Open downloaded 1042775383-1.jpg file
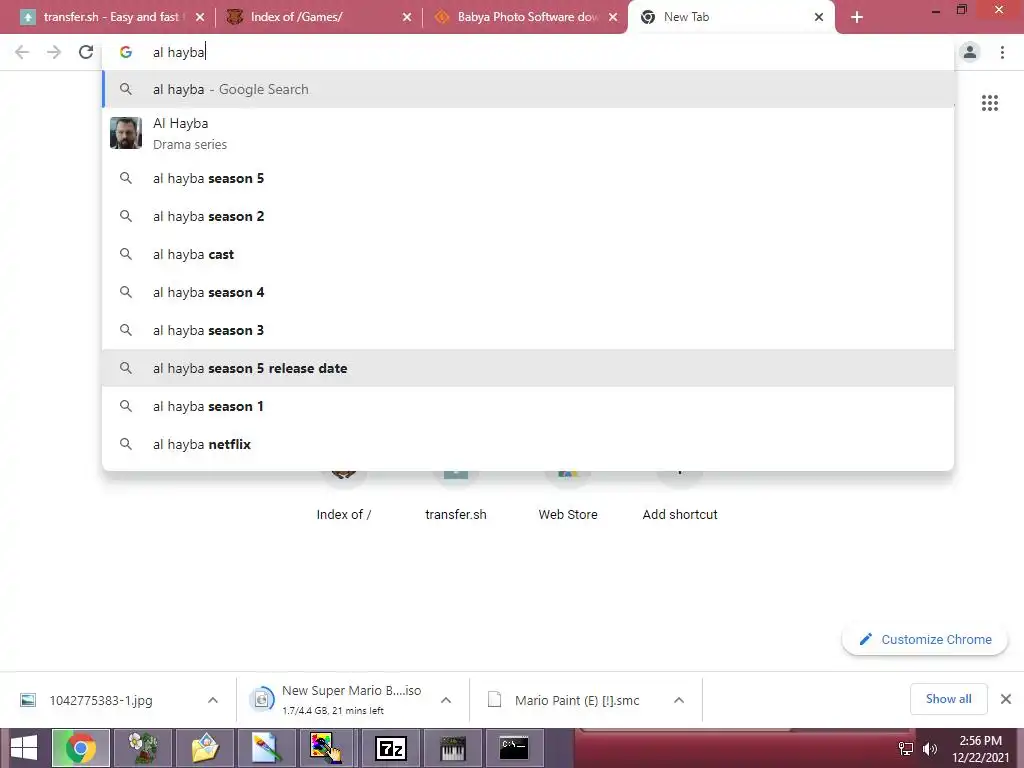1024x768 pixels. pyautogui.click(x=101, y=700)
